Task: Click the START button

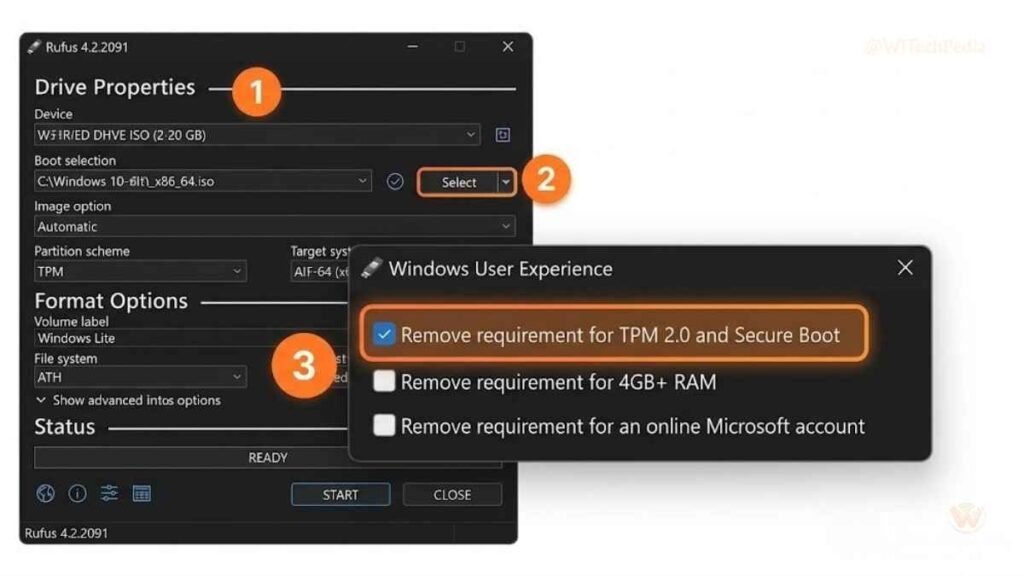Action: pos(340,494)
